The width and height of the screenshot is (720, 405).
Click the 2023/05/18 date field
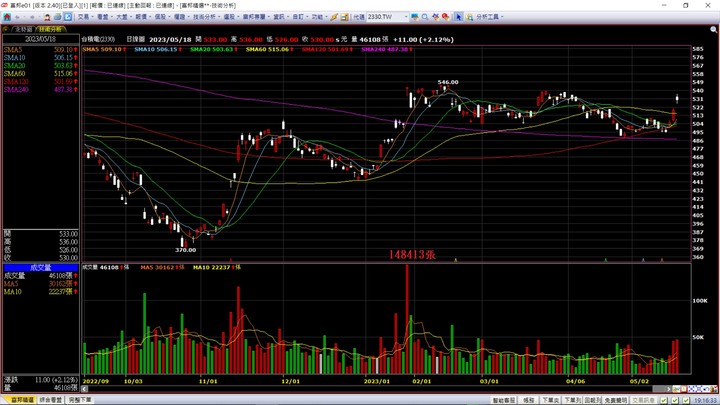coord(40,39)
